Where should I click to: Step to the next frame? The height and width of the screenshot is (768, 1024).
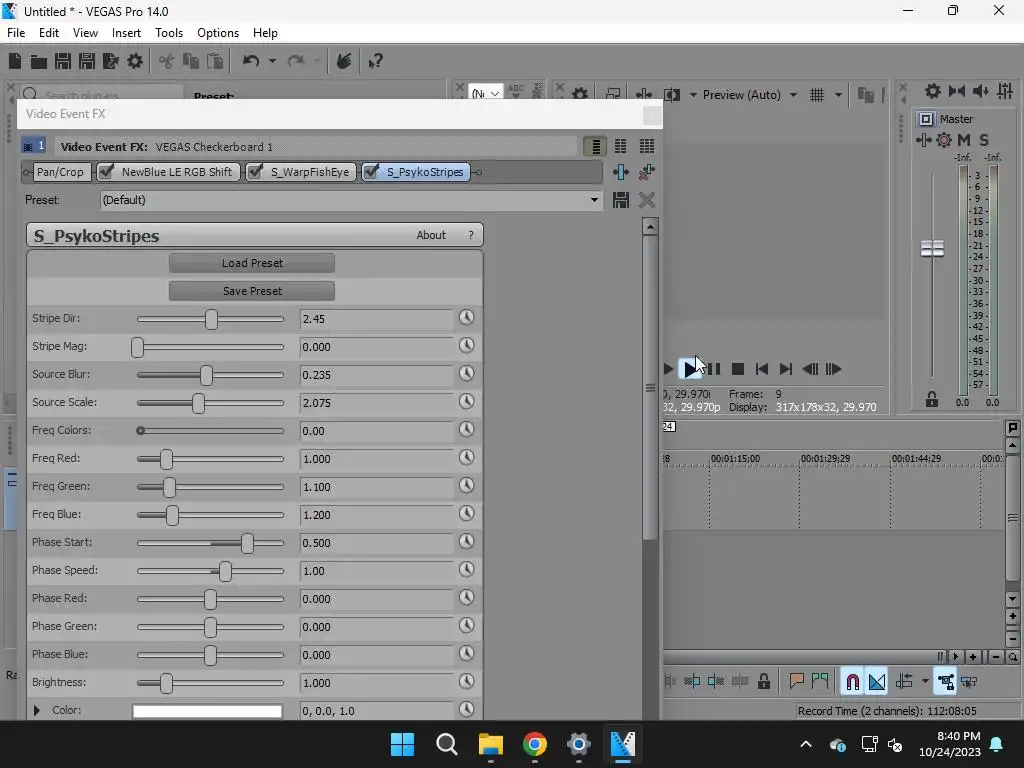(833, 369)
